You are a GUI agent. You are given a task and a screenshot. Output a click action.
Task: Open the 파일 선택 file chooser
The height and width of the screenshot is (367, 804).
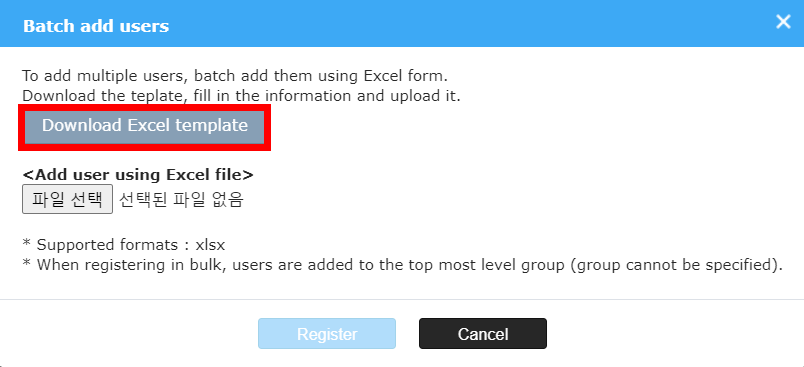click(x=67, y=199)
